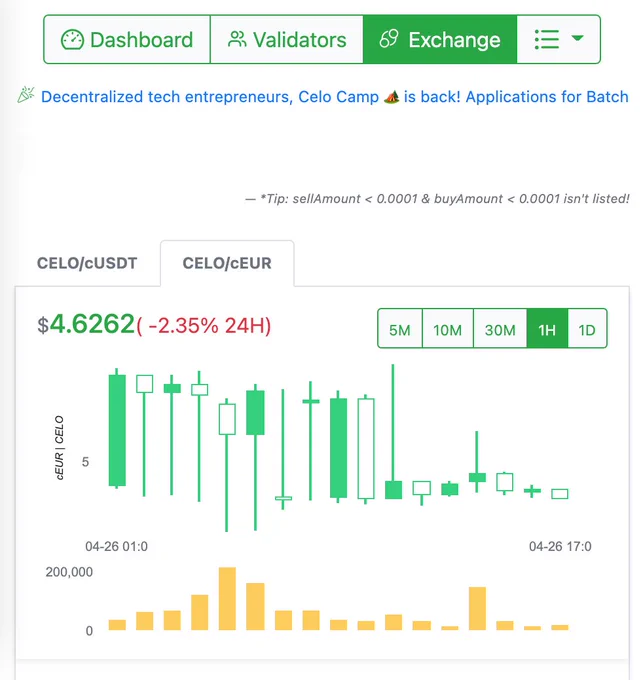This screenshot has width=643, height=680.
Task: Click the sellAmount tip text
Action: tap(437, 199)
